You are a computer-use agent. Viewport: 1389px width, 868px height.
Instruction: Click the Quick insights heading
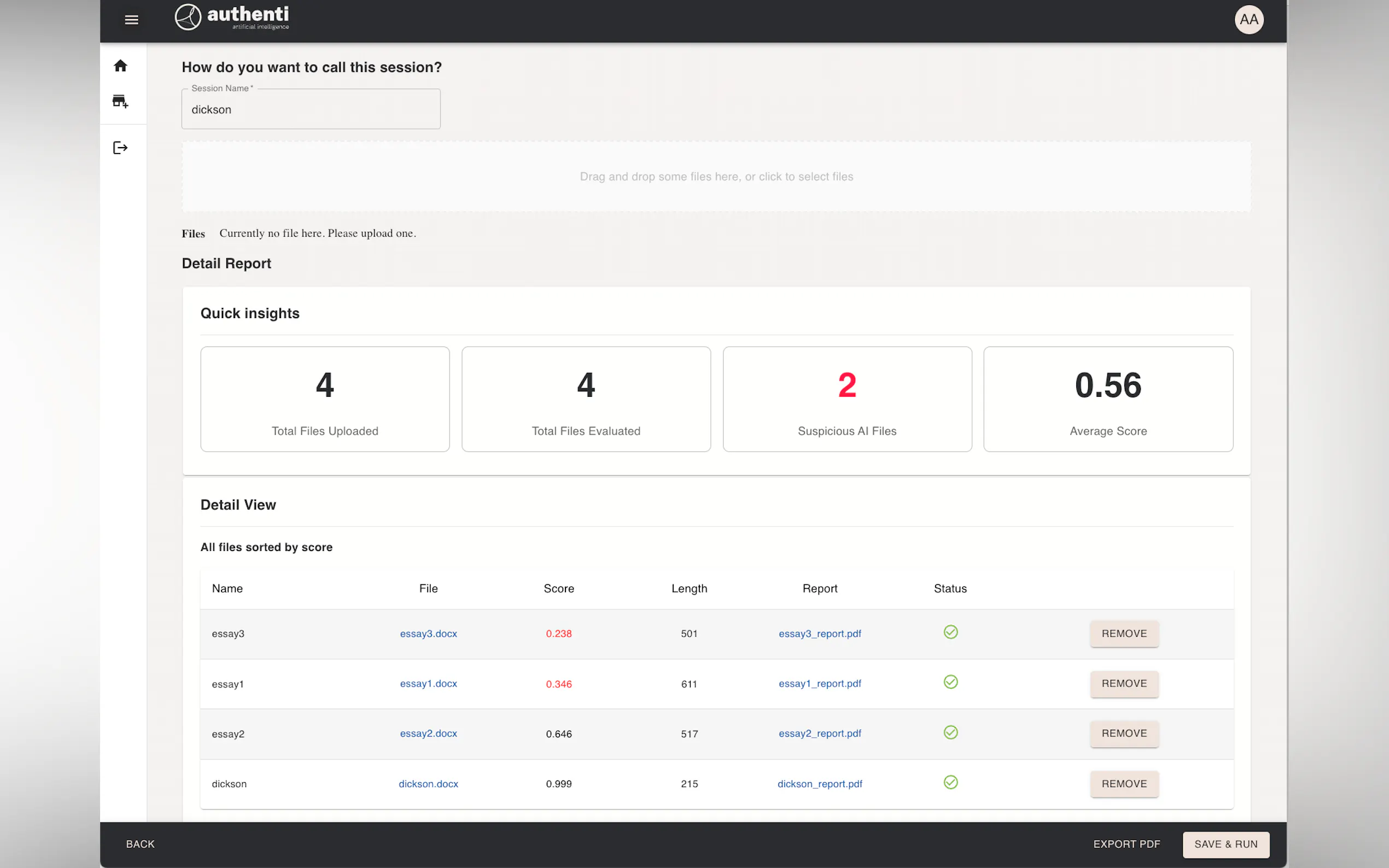(250, 313)
